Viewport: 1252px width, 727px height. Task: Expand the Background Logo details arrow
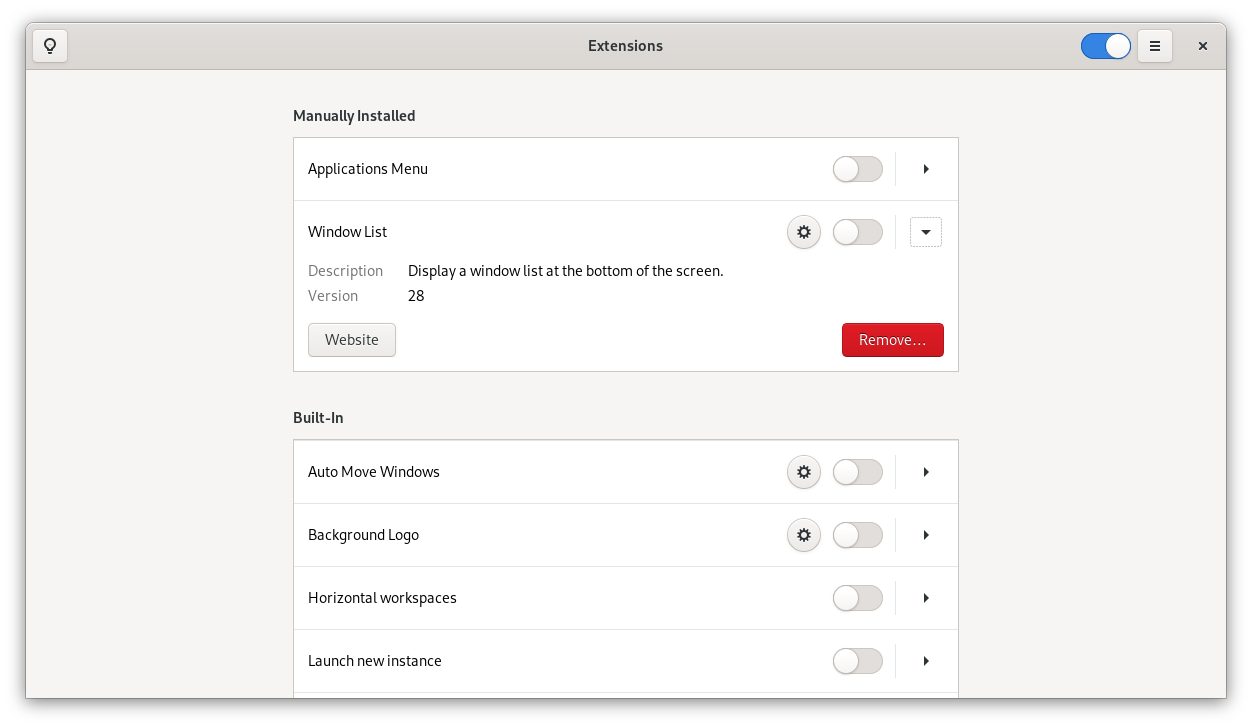[926, 535]
